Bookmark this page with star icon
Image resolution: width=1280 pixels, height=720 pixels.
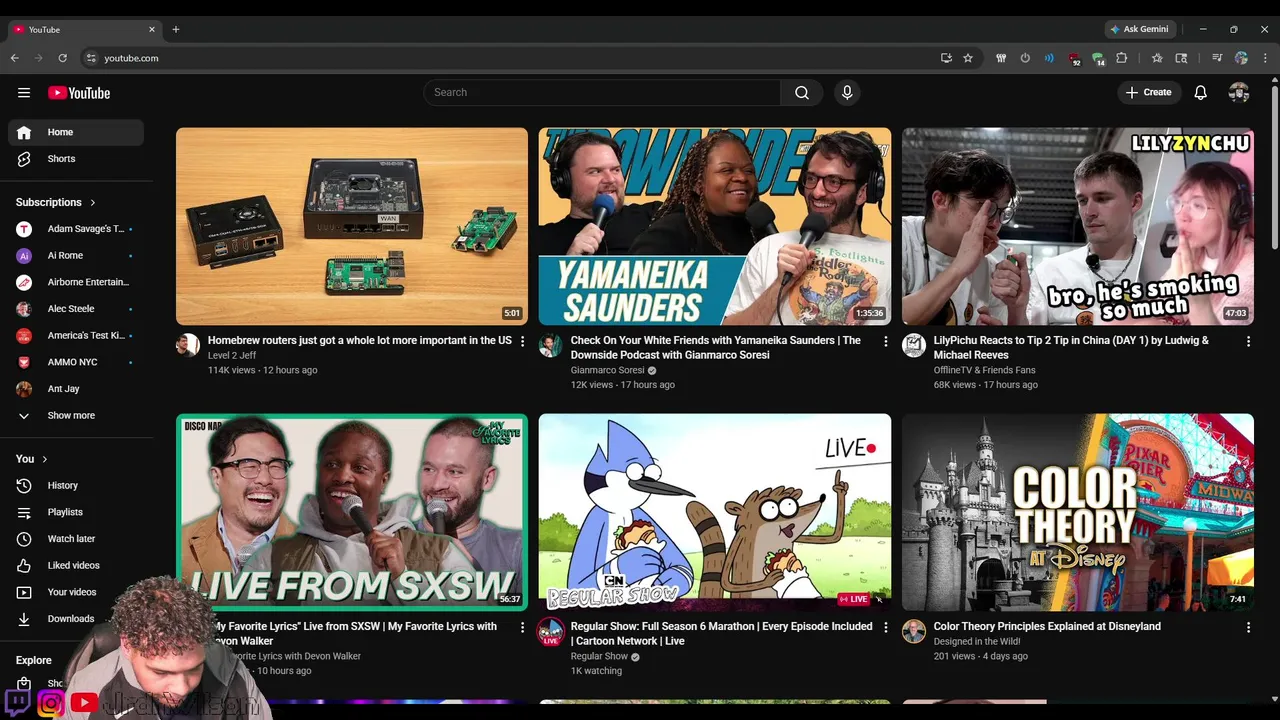pyautogui.click(x=968, y=58)
